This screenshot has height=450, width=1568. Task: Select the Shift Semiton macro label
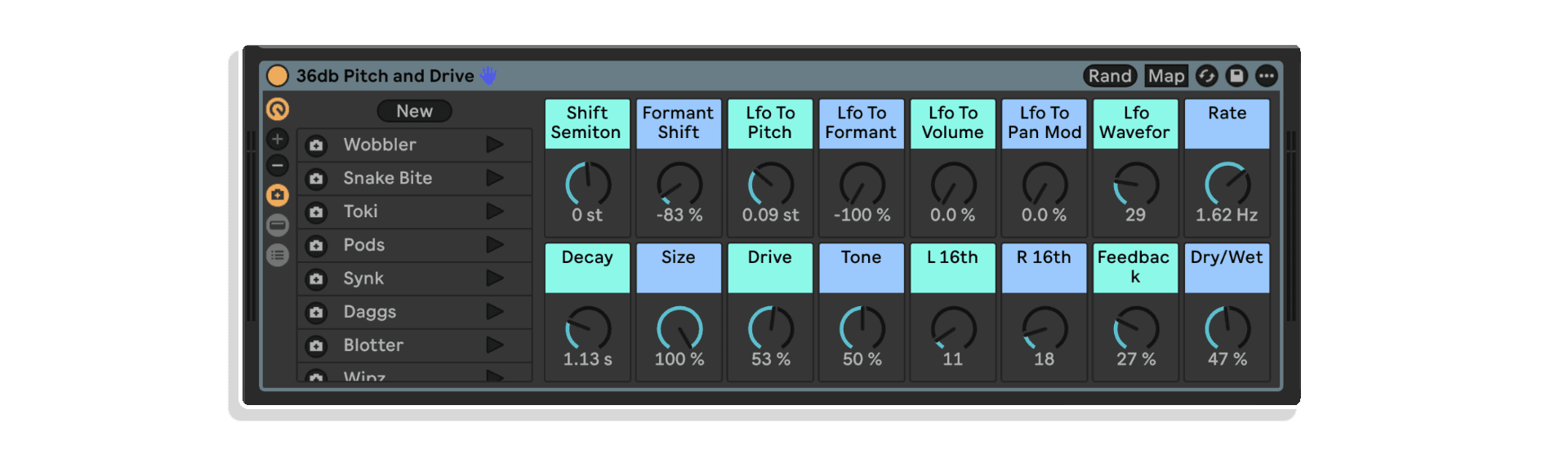pyautogui.click(x=587, y=123)
